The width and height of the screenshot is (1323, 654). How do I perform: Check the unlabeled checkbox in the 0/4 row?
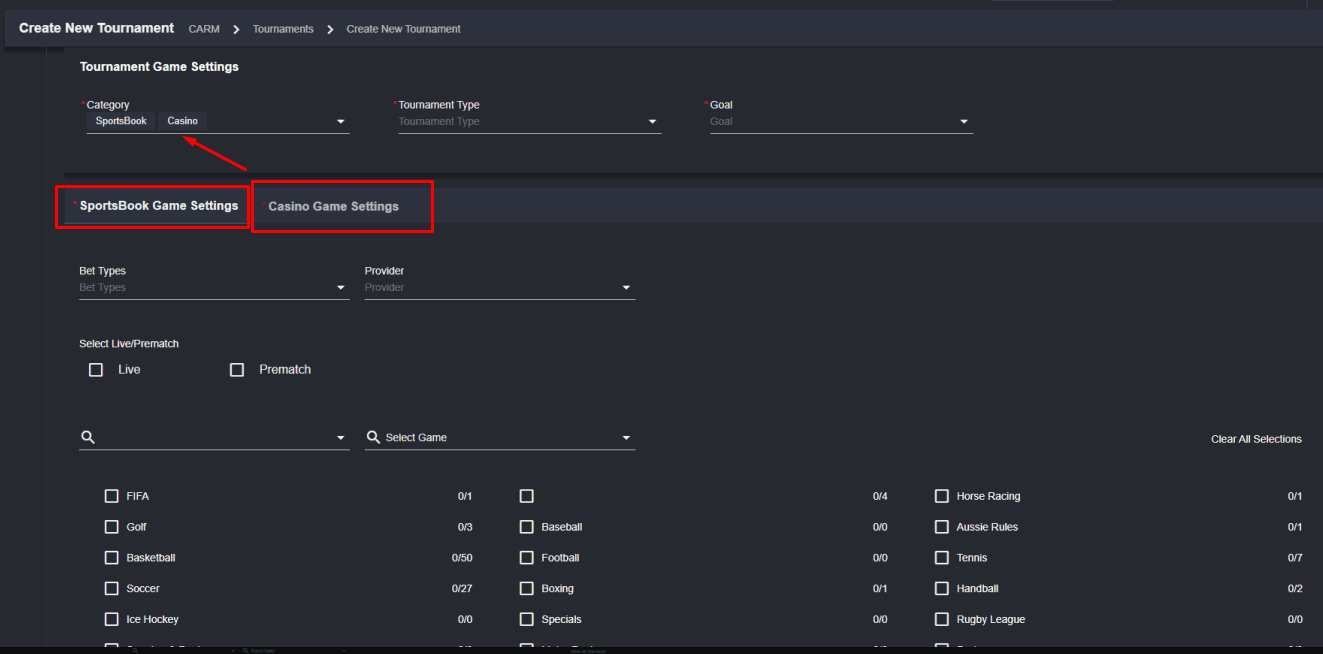pyautogui.click(x=527, y=496)
